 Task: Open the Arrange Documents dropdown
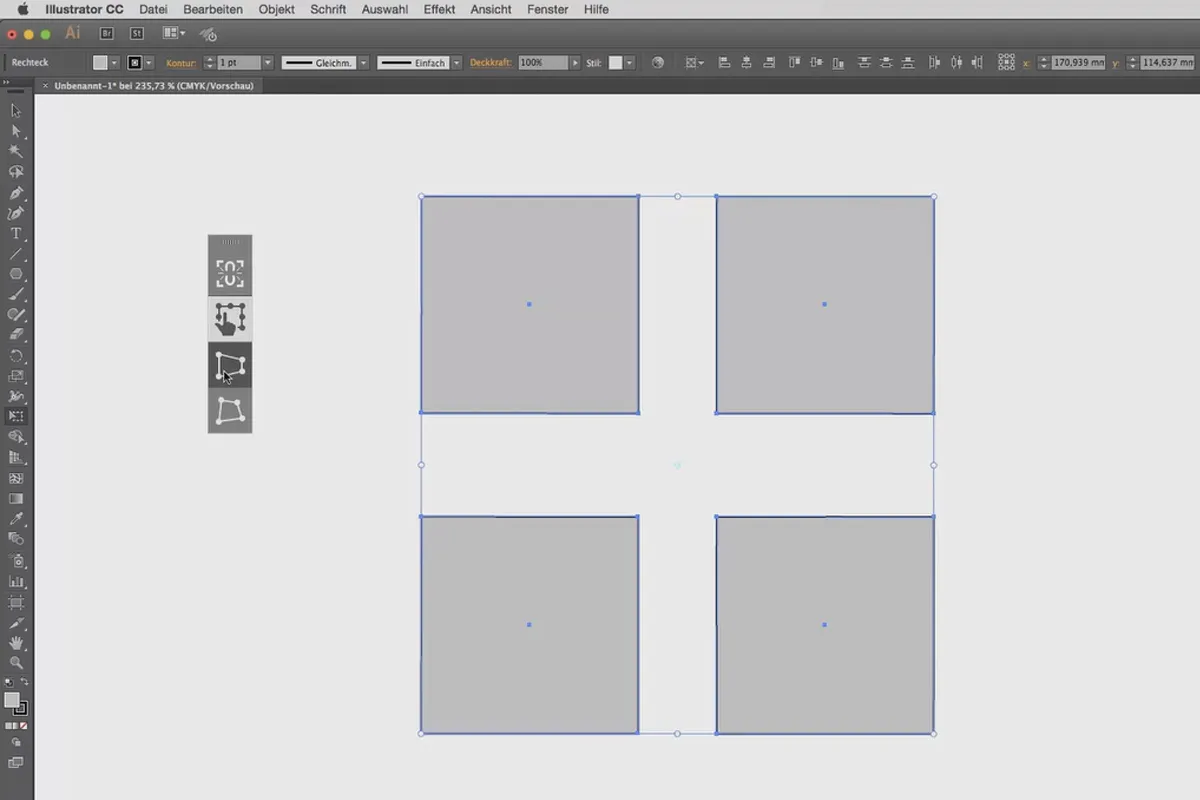(174, 33)
